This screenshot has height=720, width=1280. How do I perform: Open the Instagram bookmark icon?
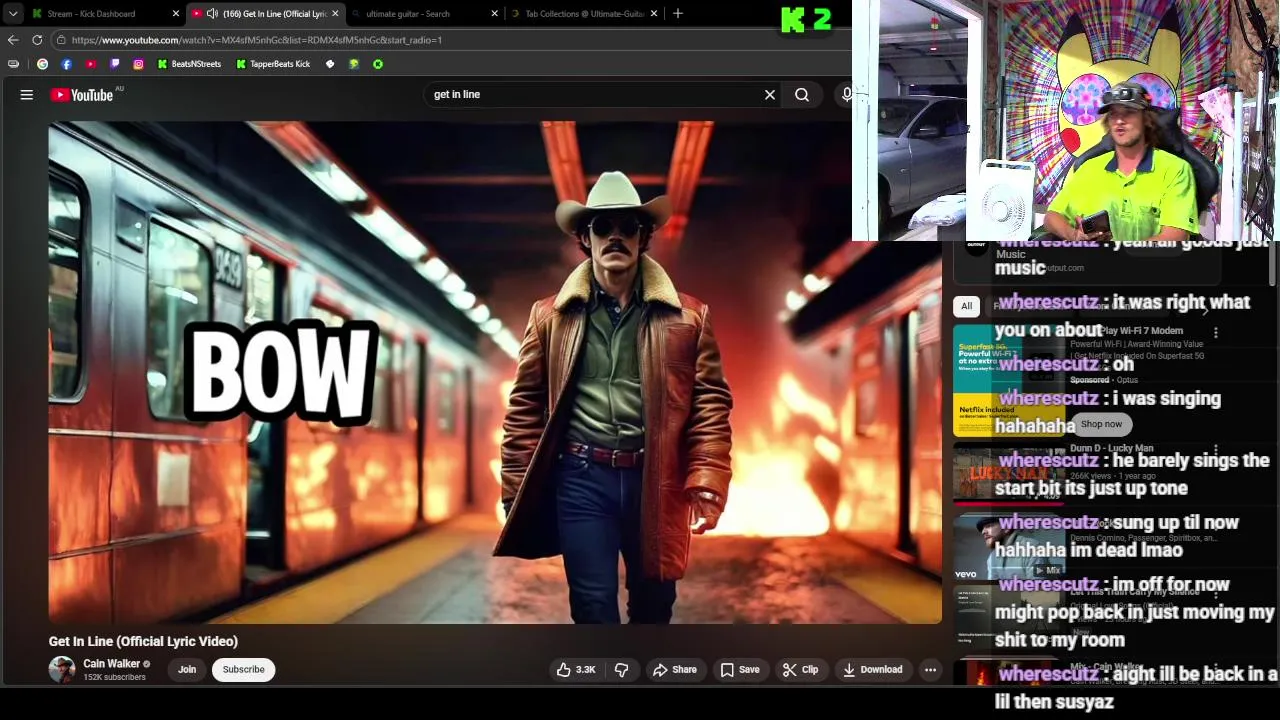tap(138, 64)
